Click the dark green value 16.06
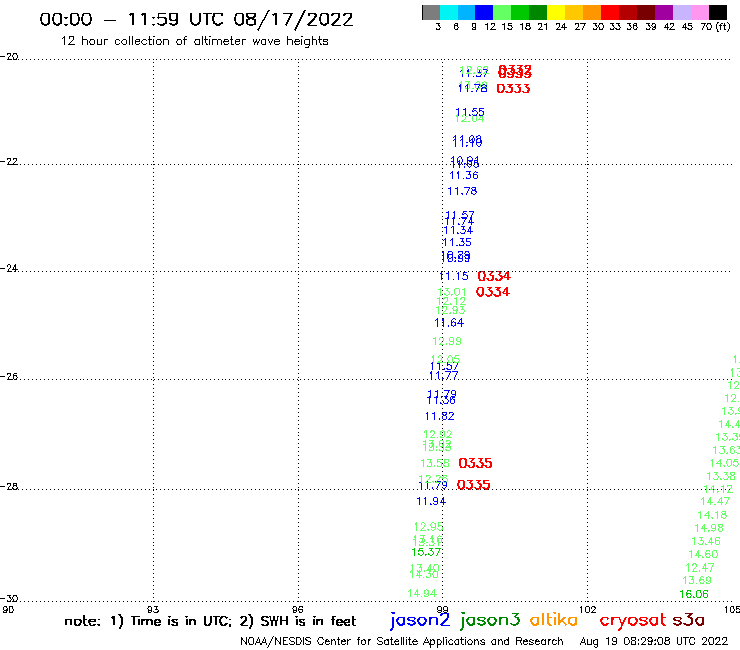This screenshot has width=740, height=650. (694, 594)
